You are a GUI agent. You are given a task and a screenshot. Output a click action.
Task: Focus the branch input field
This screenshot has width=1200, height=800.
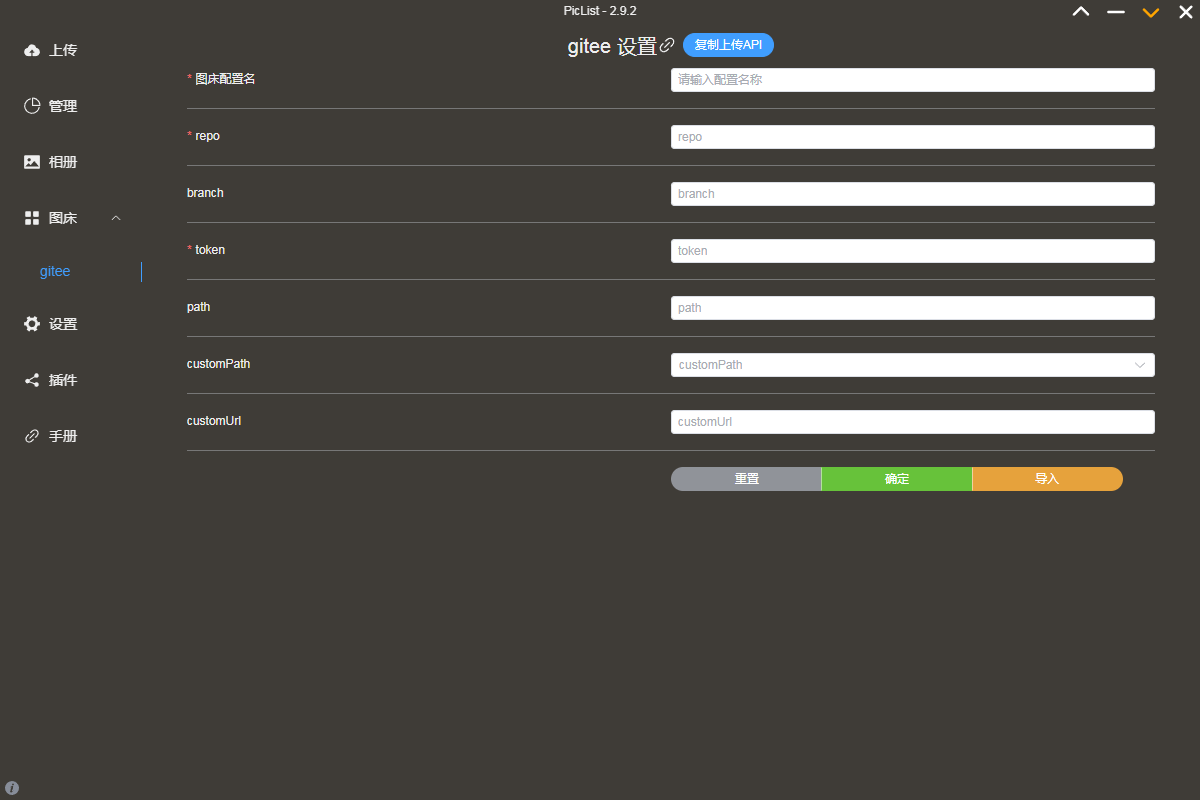[x=912, y=194]
